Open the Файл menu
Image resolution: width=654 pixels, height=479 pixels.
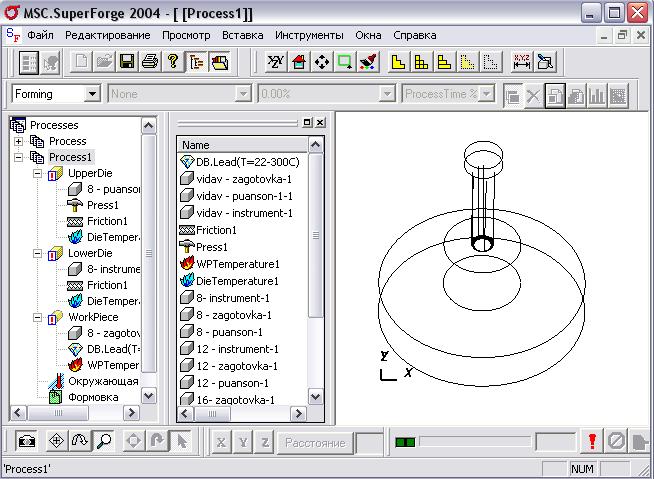[x=40, y=35]
